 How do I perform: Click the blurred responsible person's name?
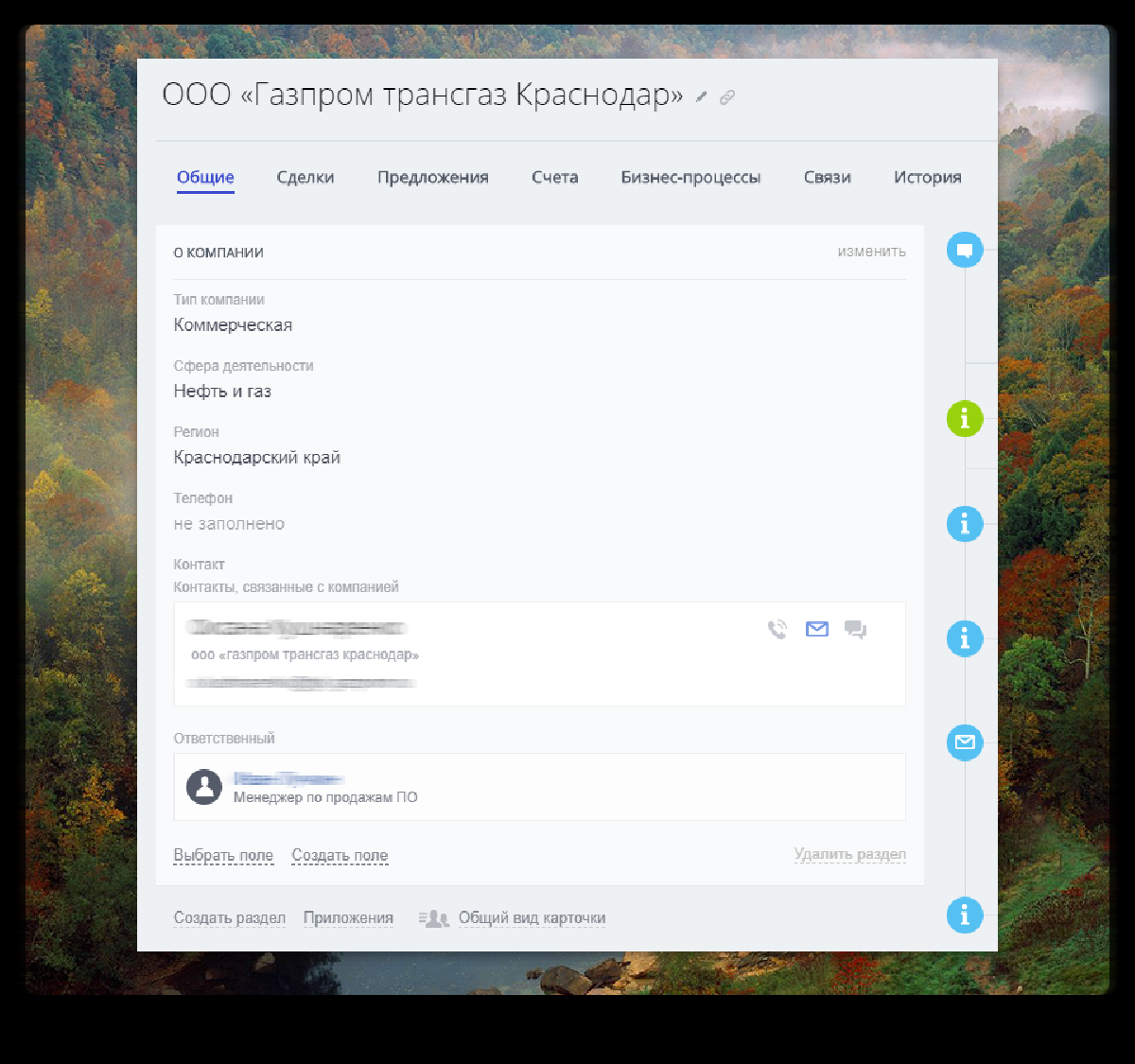(288, 778)
